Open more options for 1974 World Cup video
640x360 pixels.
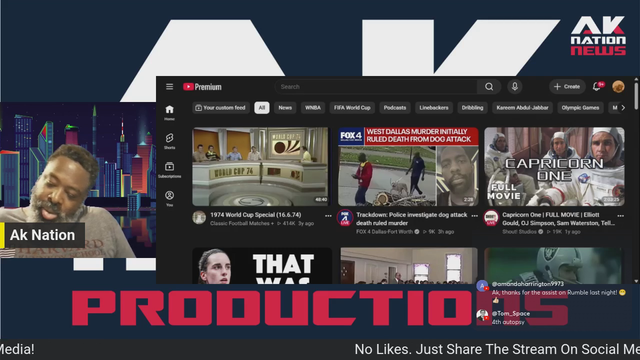(328, 216)
